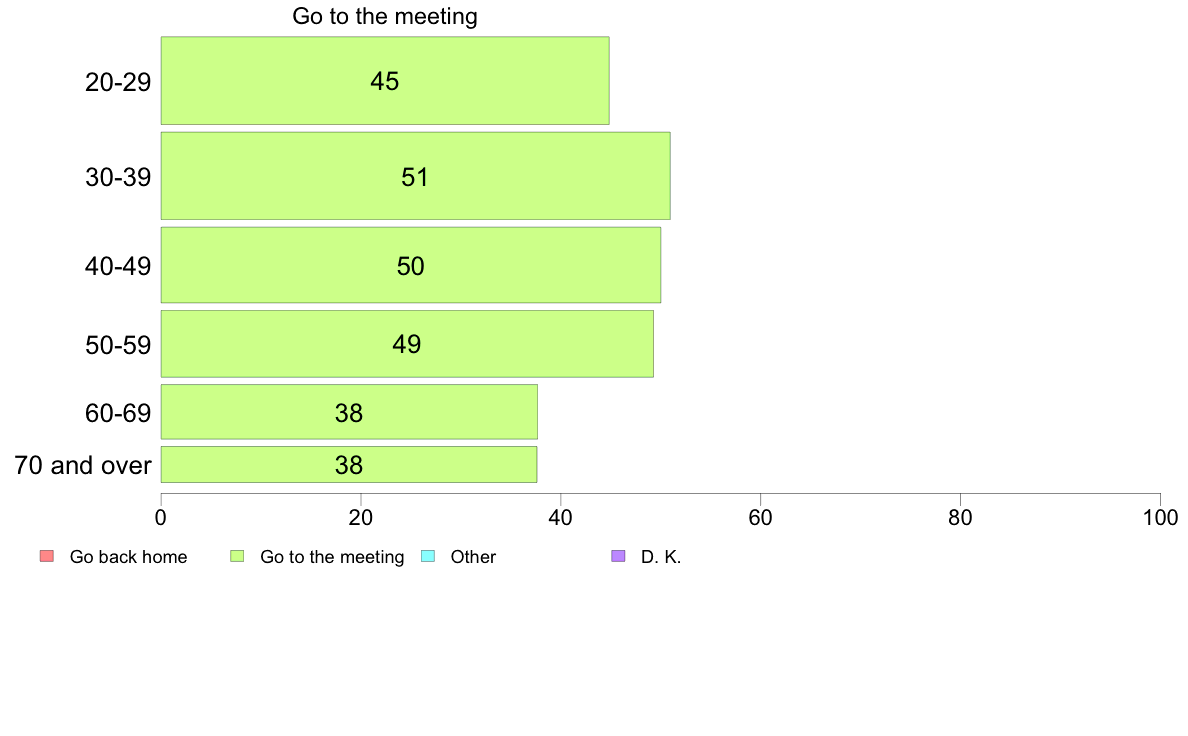The image size is (1188, 736).
Task: Click the cyan Other legend swatch
Action: point(428,556)
